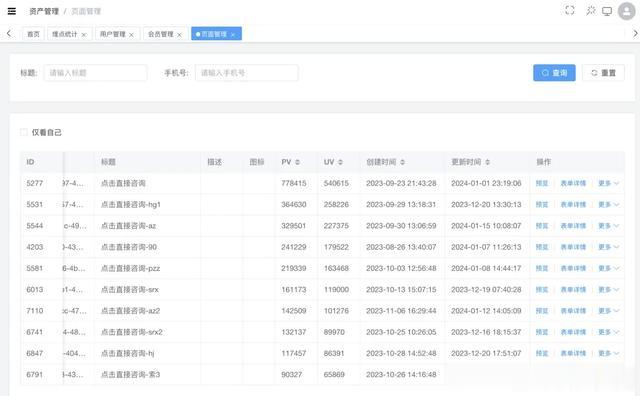The height and width of the screenshot is (396, 640).
Task: Click 预览 for row 6741
Action: click(x=542, y=332)
